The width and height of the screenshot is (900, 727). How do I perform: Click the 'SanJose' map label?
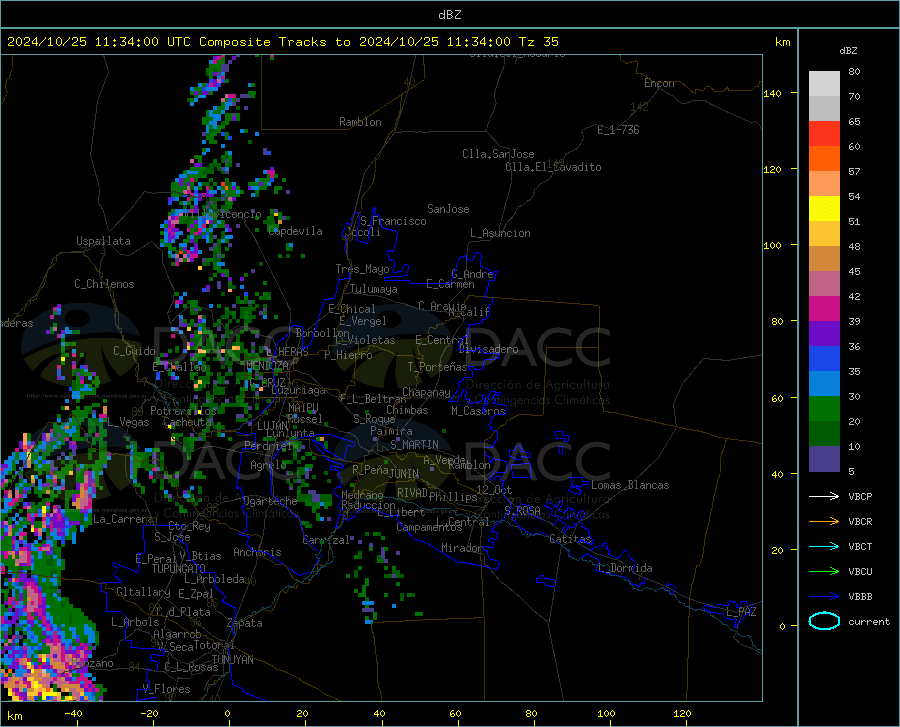point(448,209)
